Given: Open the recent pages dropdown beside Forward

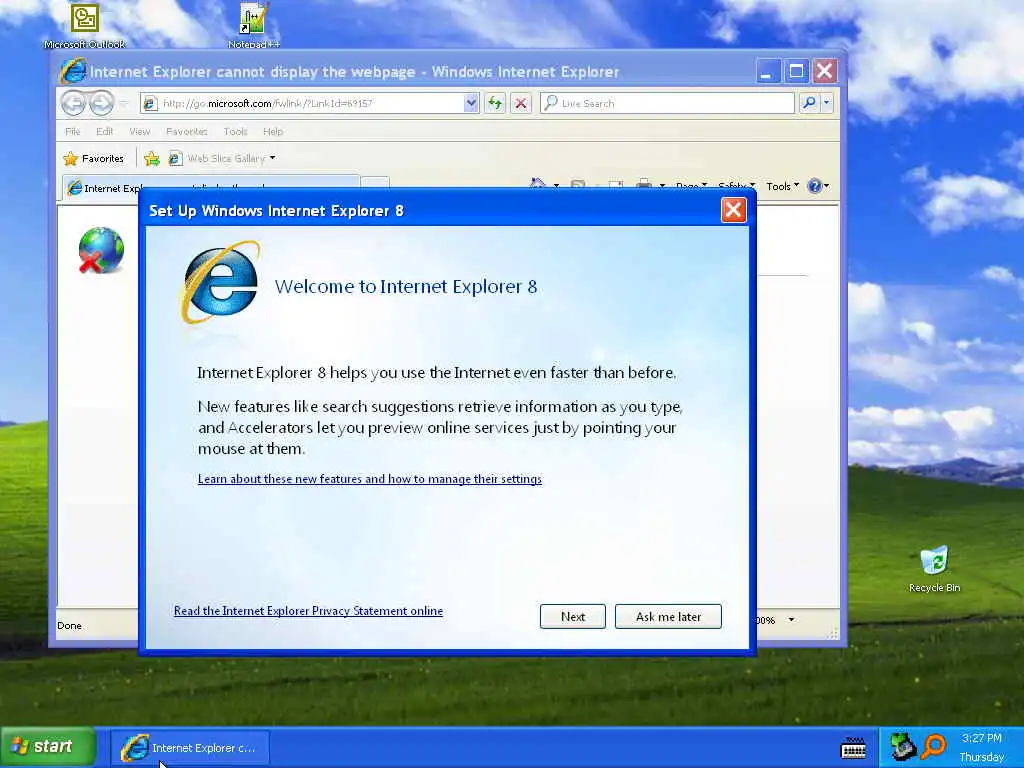Looking at the screenshot, I should (x=123, y=103).
